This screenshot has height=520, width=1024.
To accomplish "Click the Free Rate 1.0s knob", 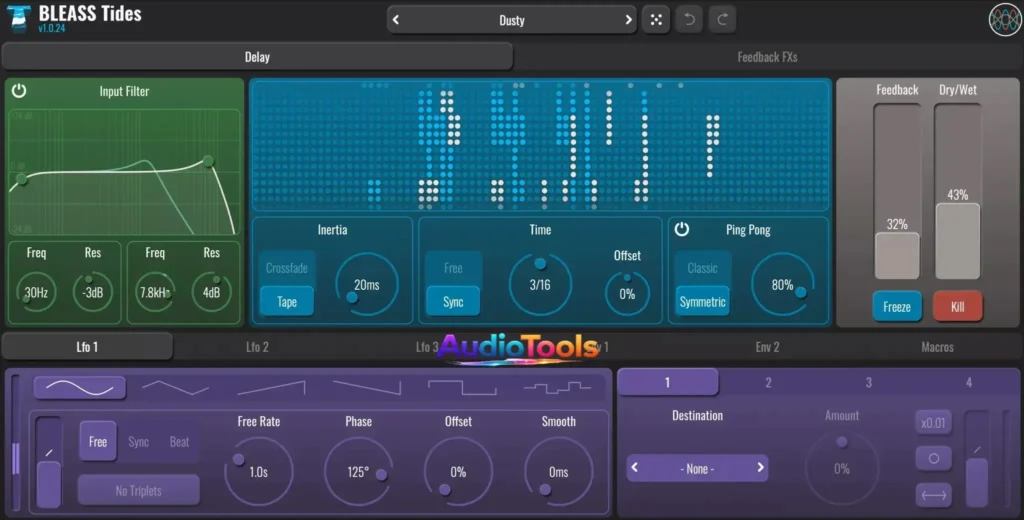I will 259,472.
